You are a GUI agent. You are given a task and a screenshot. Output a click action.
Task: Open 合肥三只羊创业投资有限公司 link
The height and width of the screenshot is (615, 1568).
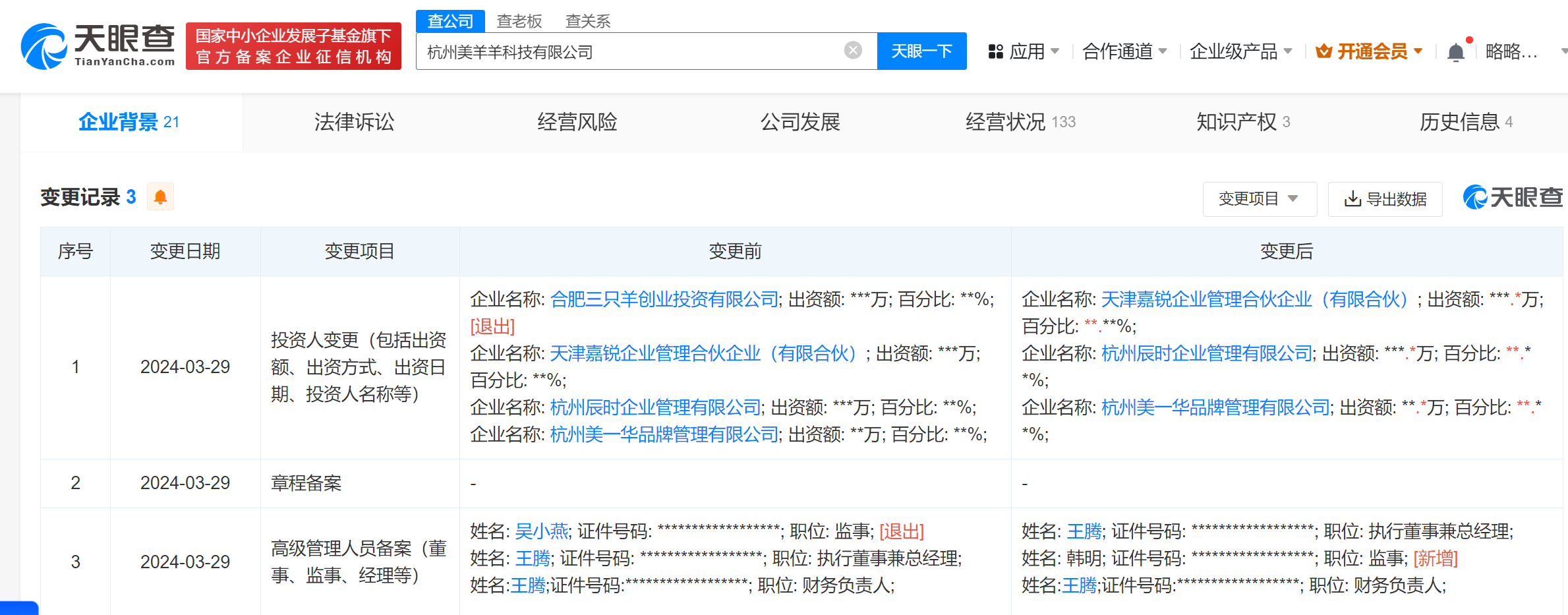click(x=664, y=299)
